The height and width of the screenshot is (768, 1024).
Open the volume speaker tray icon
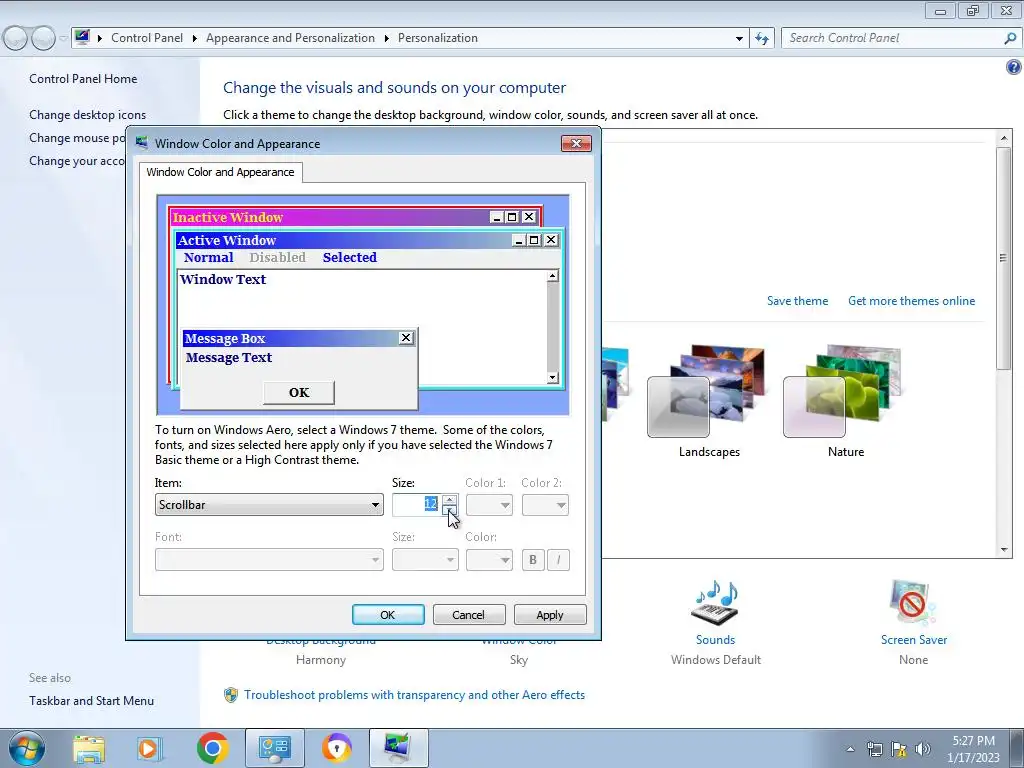[x=923, y=749]
